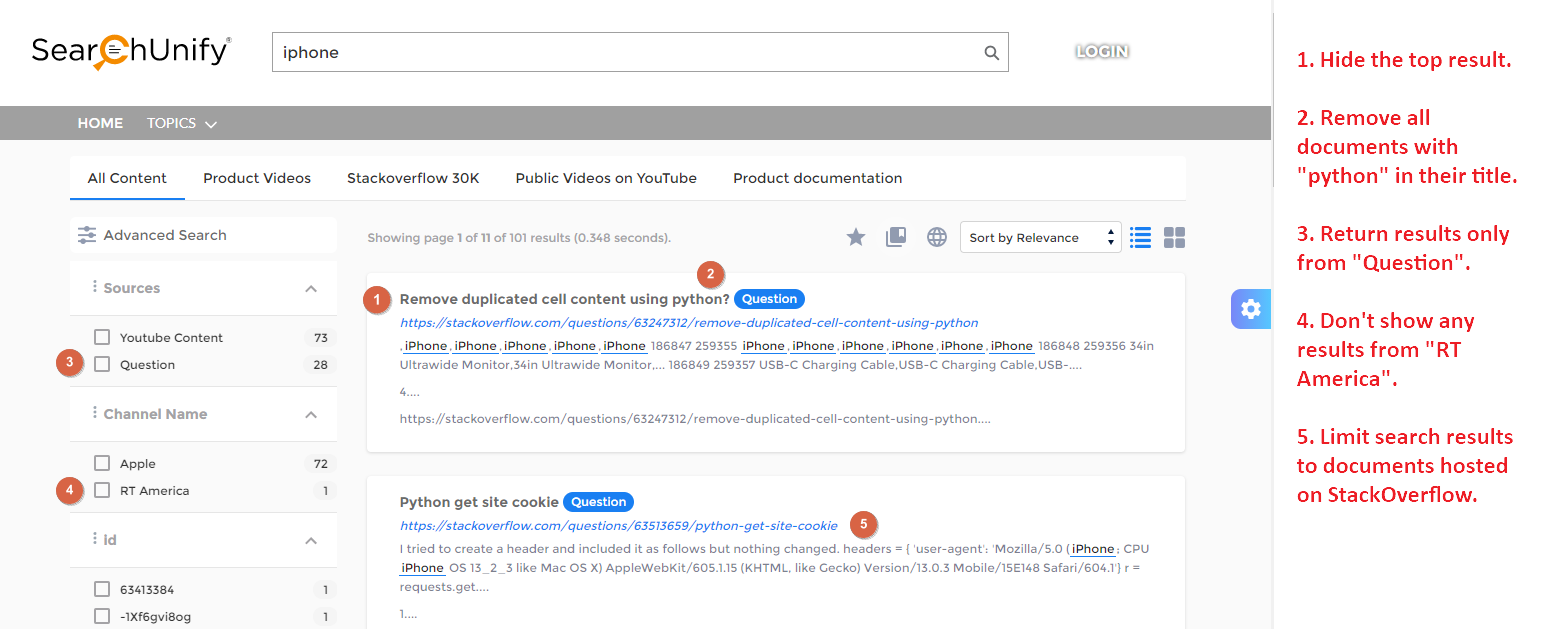Select the Apple channel checkbox

click(102, 463)
